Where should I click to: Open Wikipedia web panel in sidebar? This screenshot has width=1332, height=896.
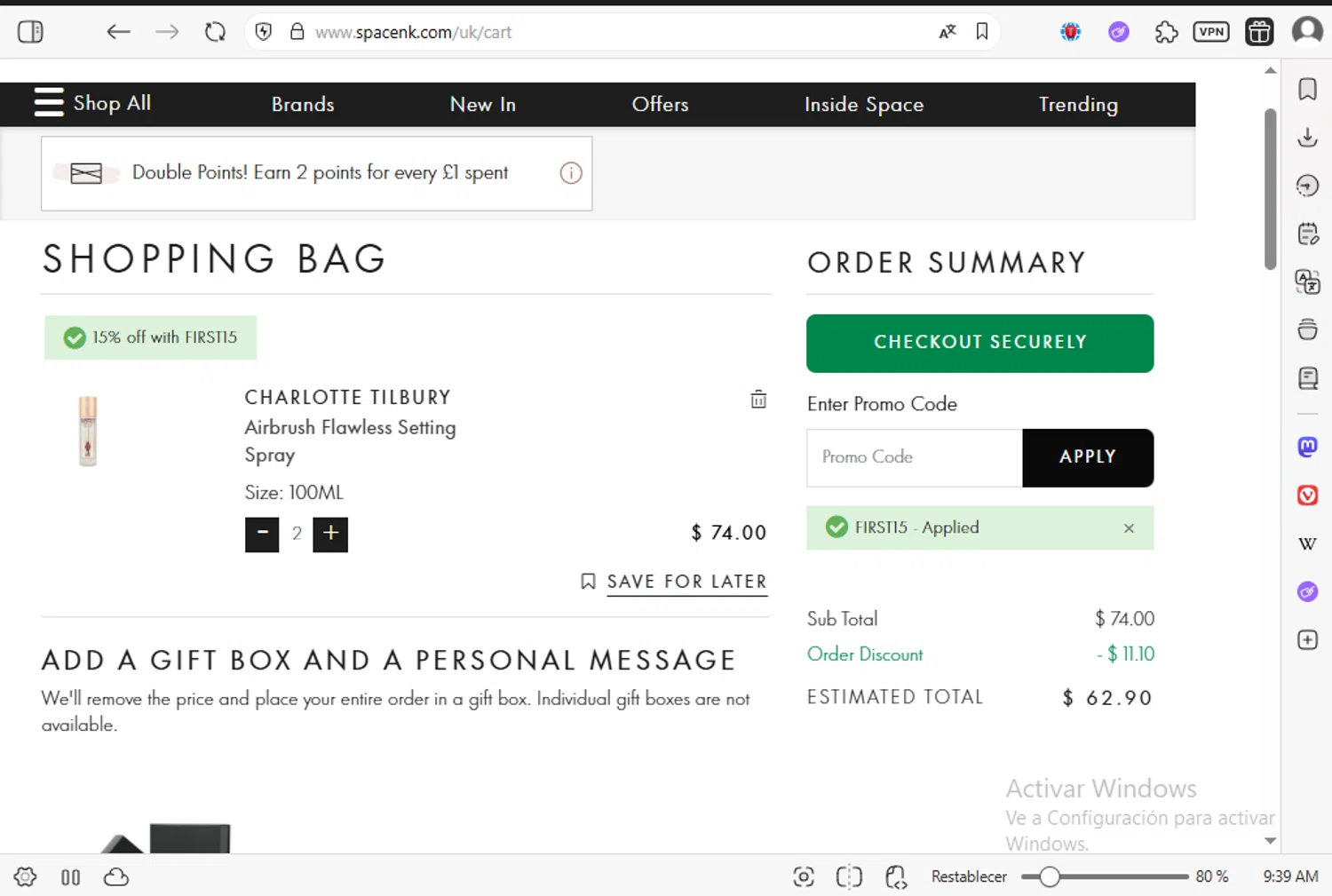tap(1307, 543)
